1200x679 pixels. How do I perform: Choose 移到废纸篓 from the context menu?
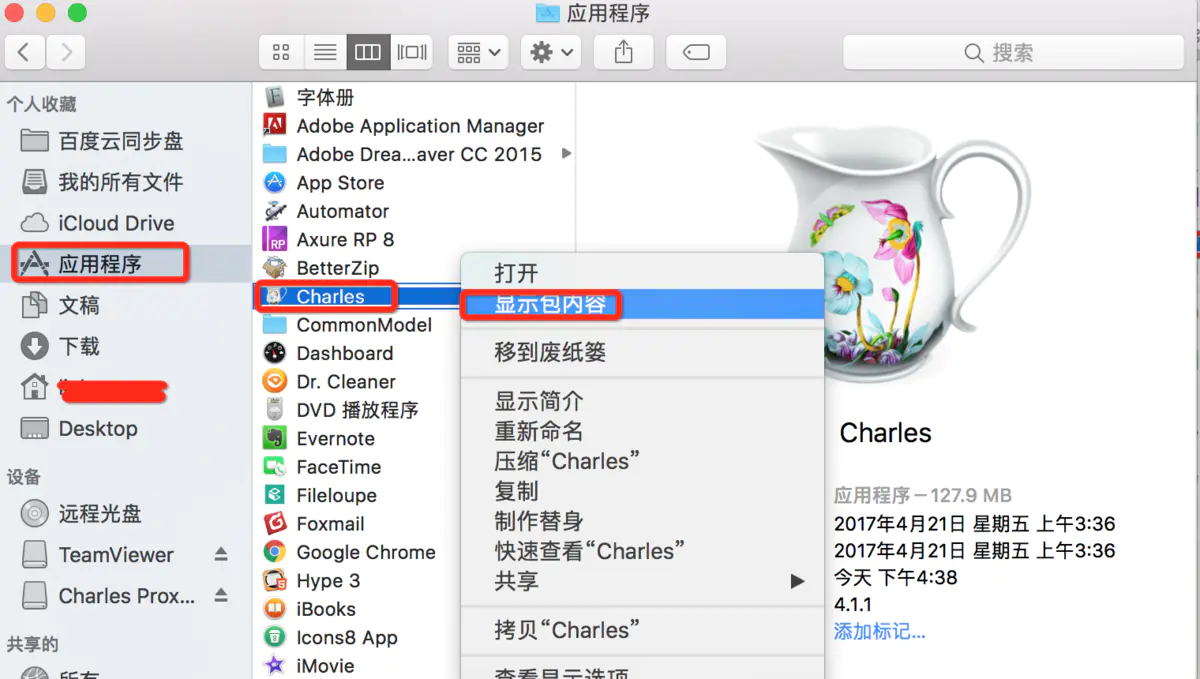pyautogui.click(x=642, y=352)
